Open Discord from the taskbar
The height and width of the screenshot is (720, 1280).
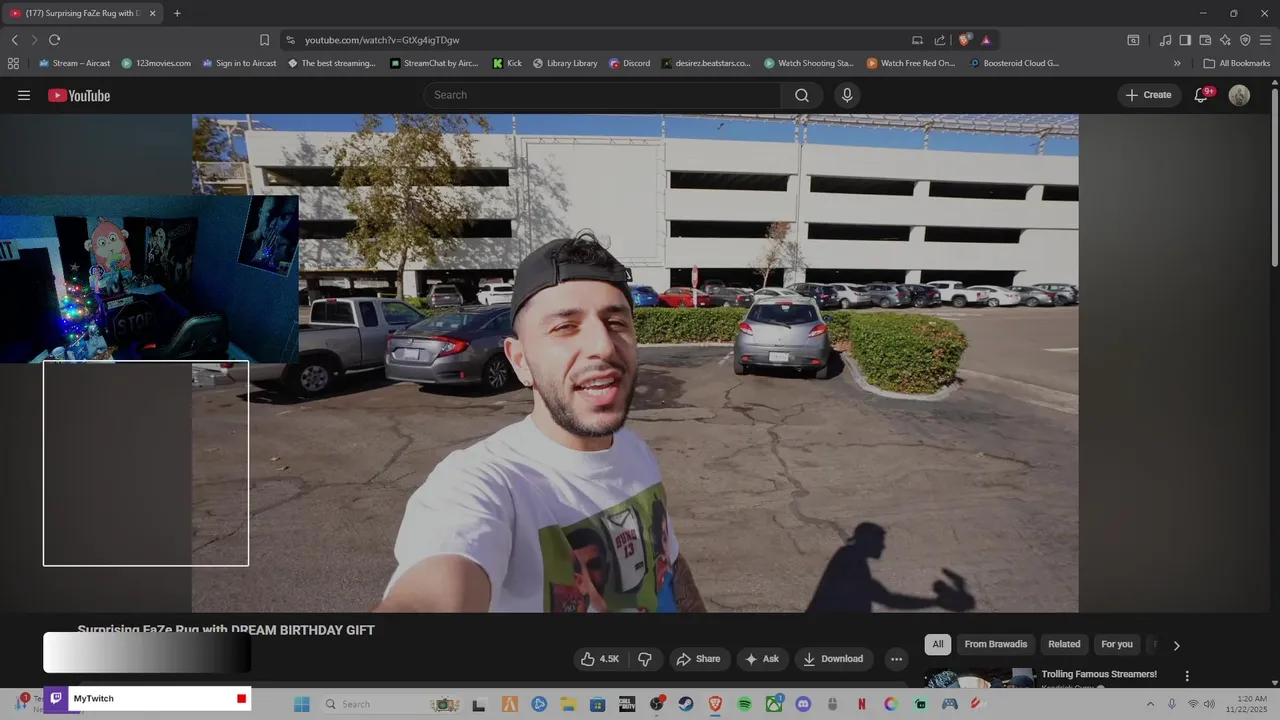pos(803,704)
